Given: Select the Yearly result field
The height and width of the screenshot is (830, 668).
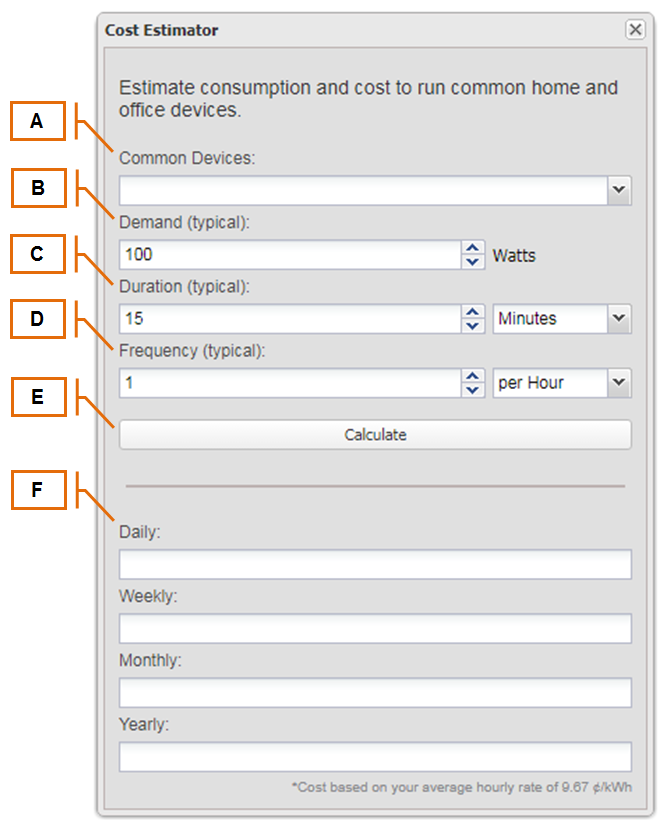Looking at the screenshot, I should [375, 756].
